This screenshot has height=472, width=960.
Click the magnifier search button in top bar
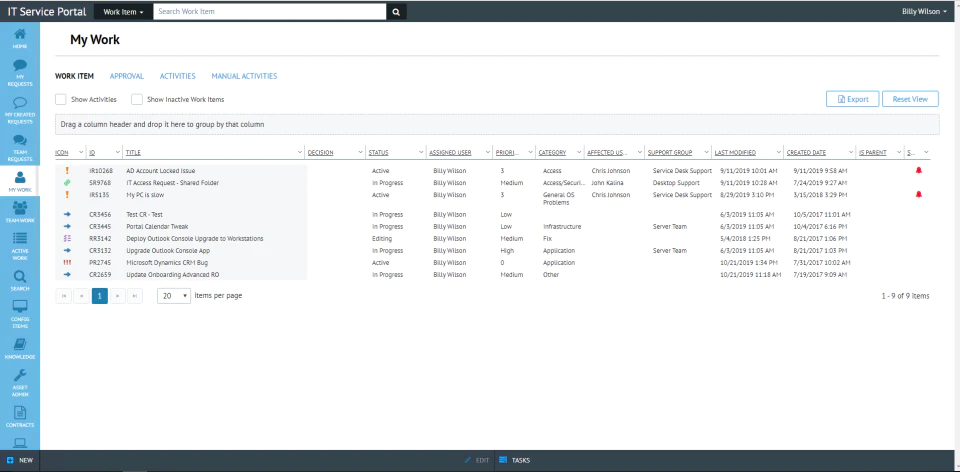(396, 12)
